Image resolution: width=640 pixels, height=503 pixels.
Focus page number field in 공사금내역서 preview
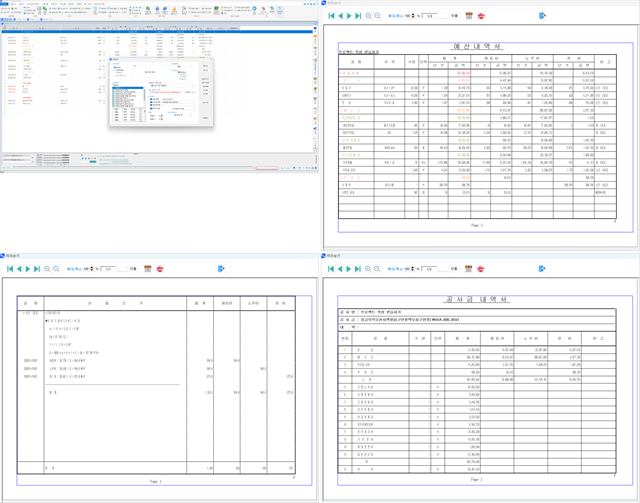tap(434, 269)
